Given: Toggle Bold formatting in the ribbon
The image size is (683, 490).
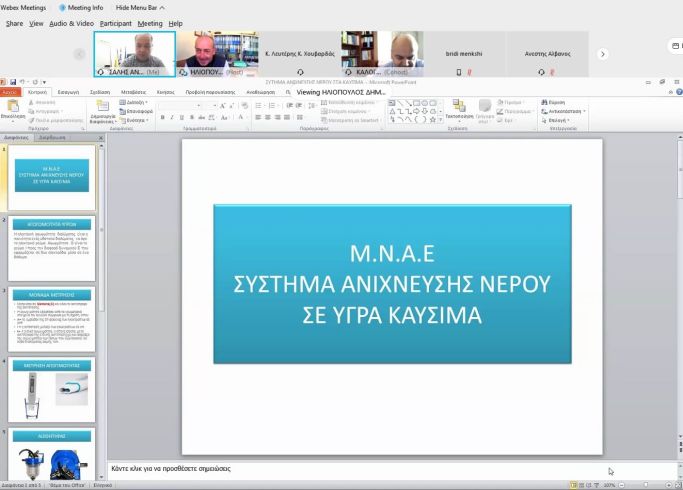Looking at the screenshot, I should [162, 118].
